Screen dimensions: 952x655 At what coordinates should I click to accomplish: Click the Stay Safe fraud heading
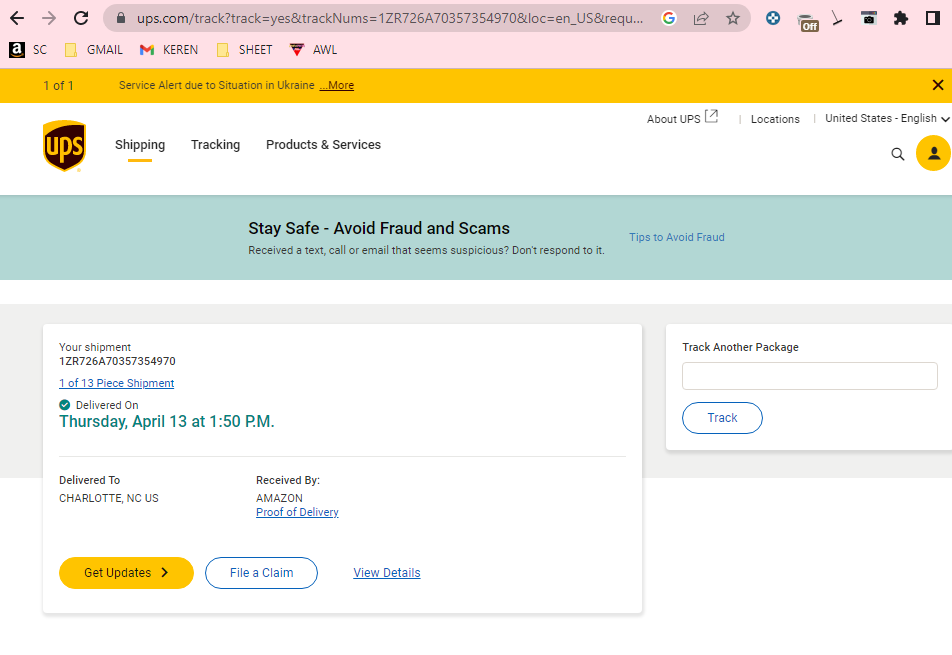tap(379, 228)
